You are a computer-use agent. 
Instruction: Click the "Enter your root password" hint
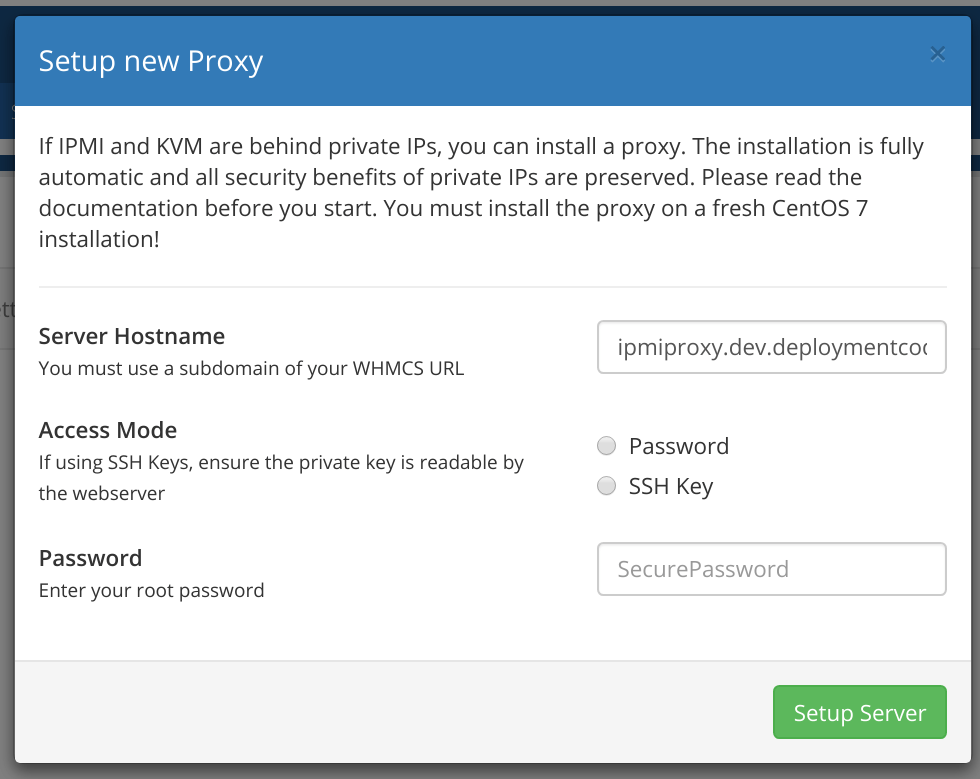click(x=151, y=590)
